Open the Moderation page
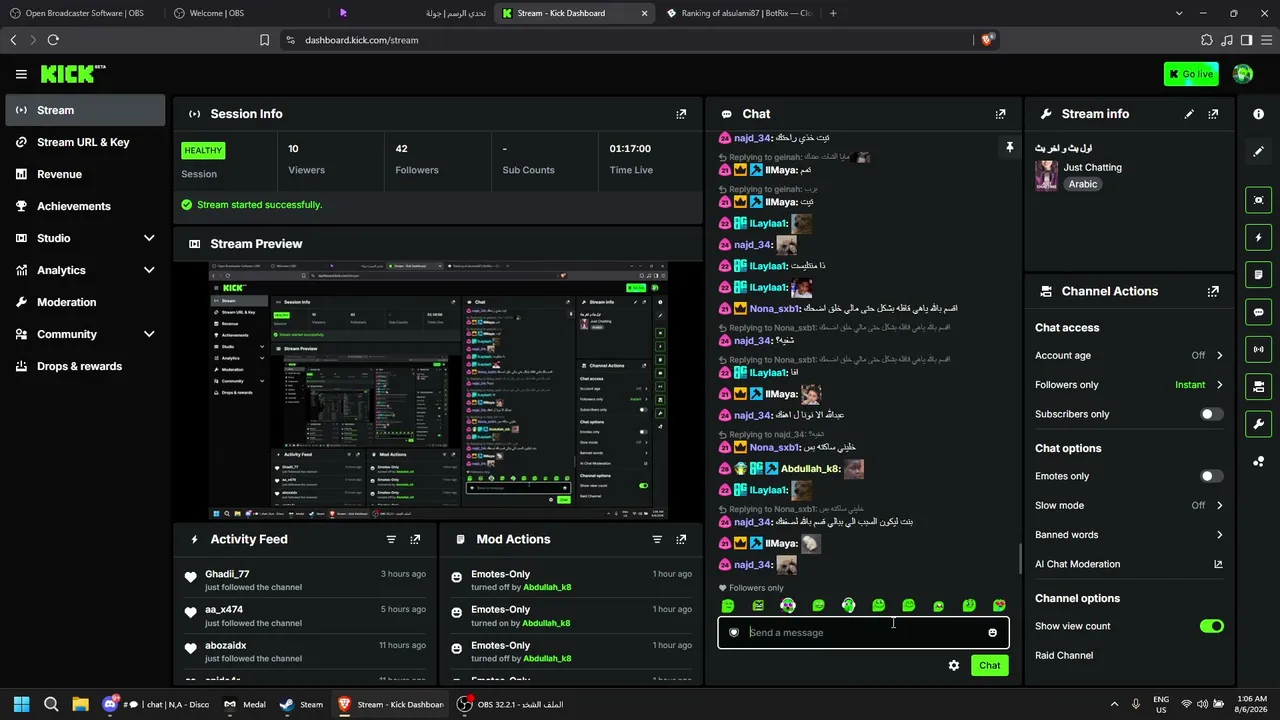The height and width of the screenshot is (720, 1280). [x=85, y=302]
